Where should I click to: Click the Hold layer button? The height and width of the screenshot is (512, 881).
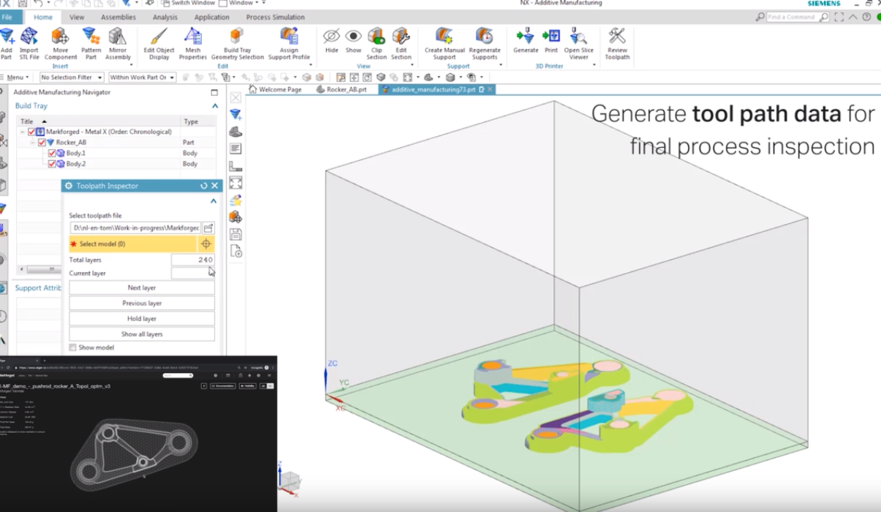click(x=142, y=319)
